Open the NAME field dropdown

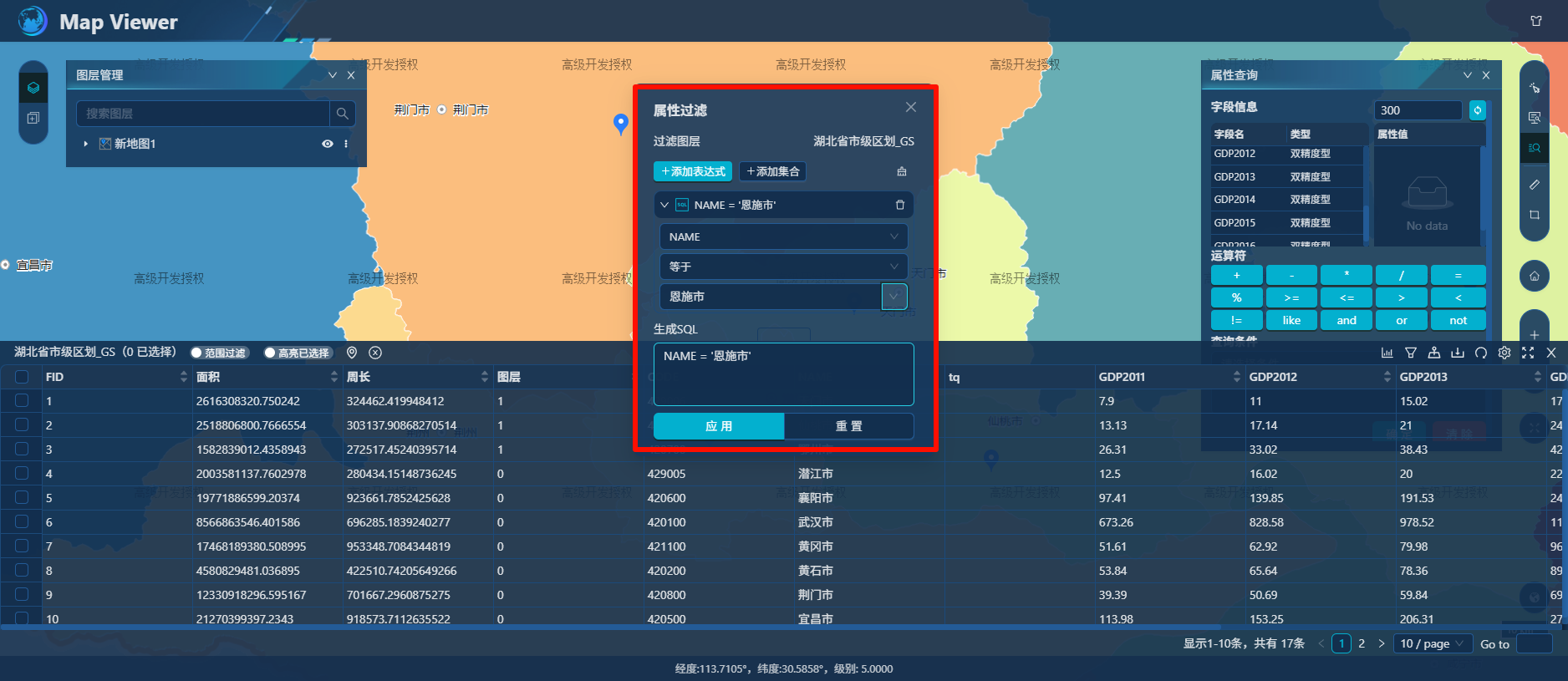pos(783,236)
